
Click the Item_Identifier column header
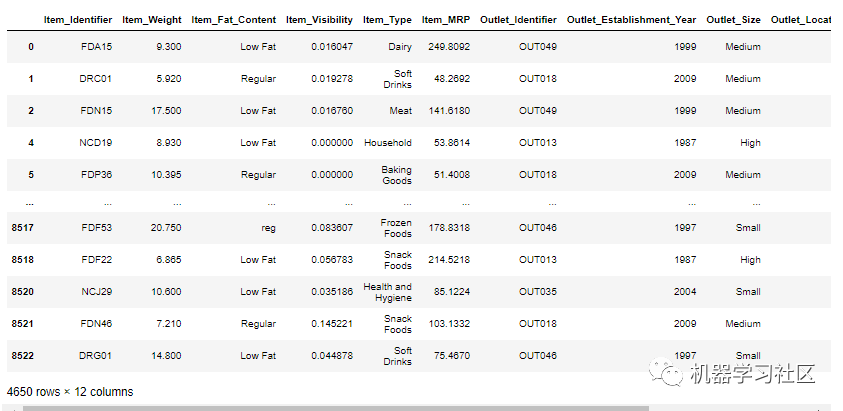click(78, 20)
